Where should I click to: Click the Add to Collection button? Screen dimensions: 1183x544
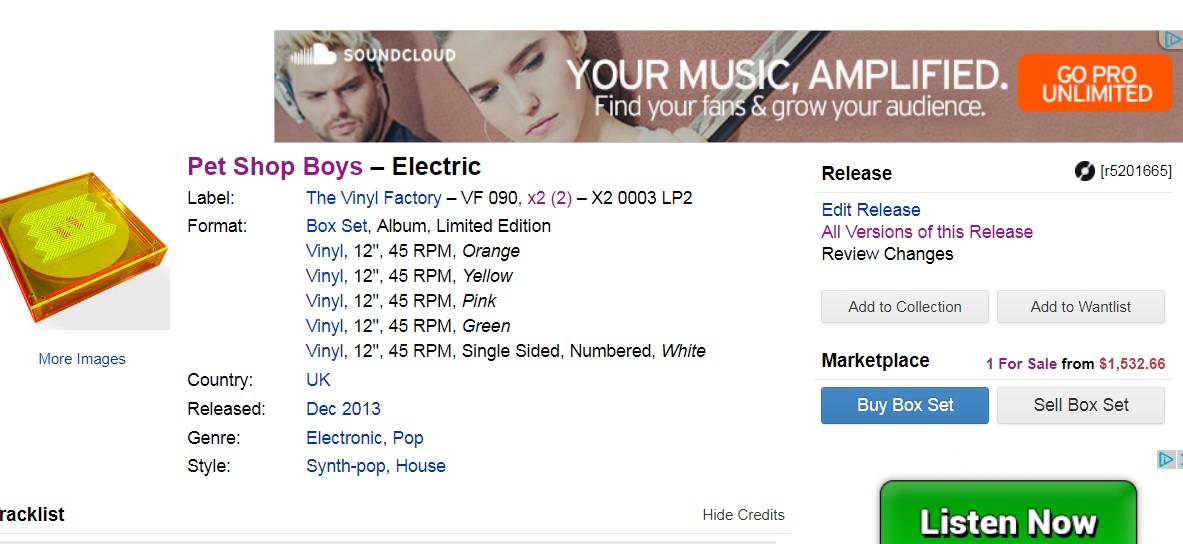(x=904, y=307)
